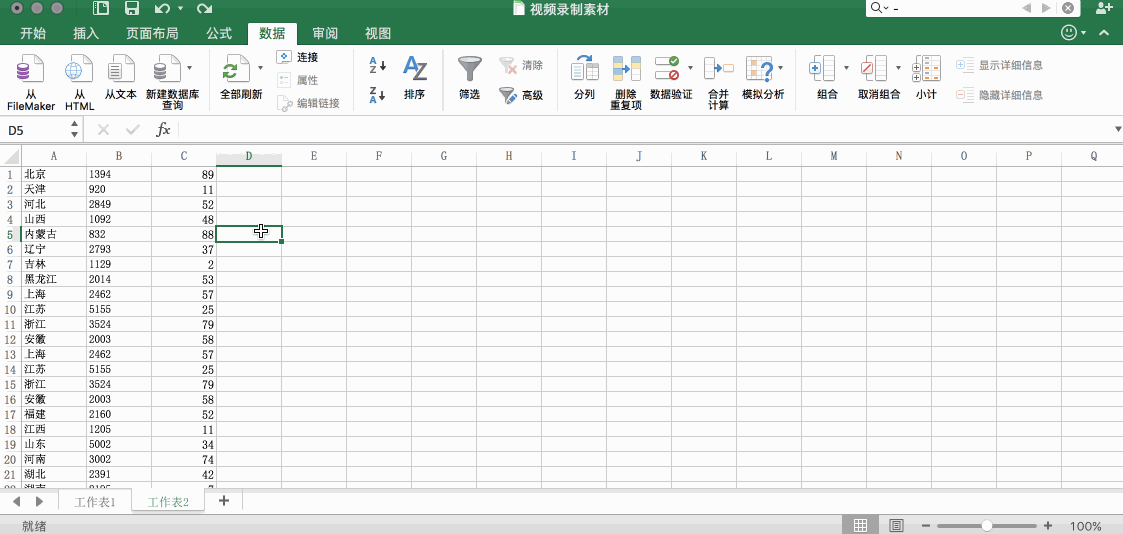The height and width of the screenshot is (534, 1123).
Task: Open the workbook template icon in title bar
Action: point(101,9)
